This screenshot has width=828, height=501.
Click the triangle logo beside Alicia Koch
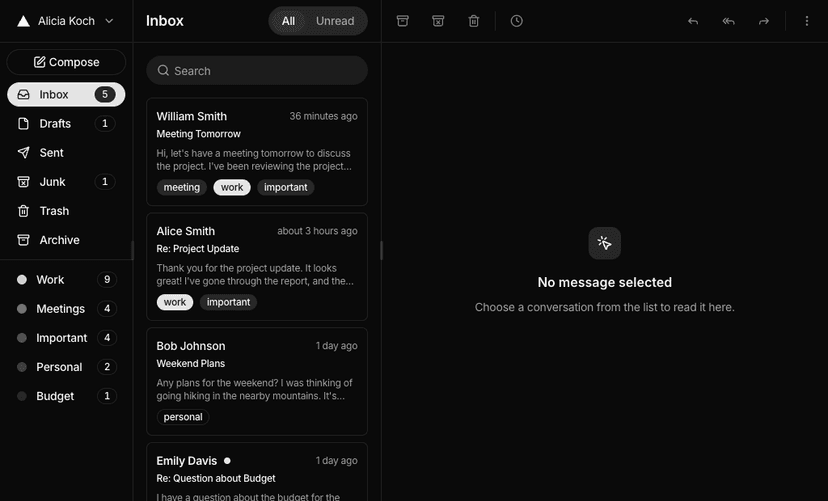(x=23, y=21)
